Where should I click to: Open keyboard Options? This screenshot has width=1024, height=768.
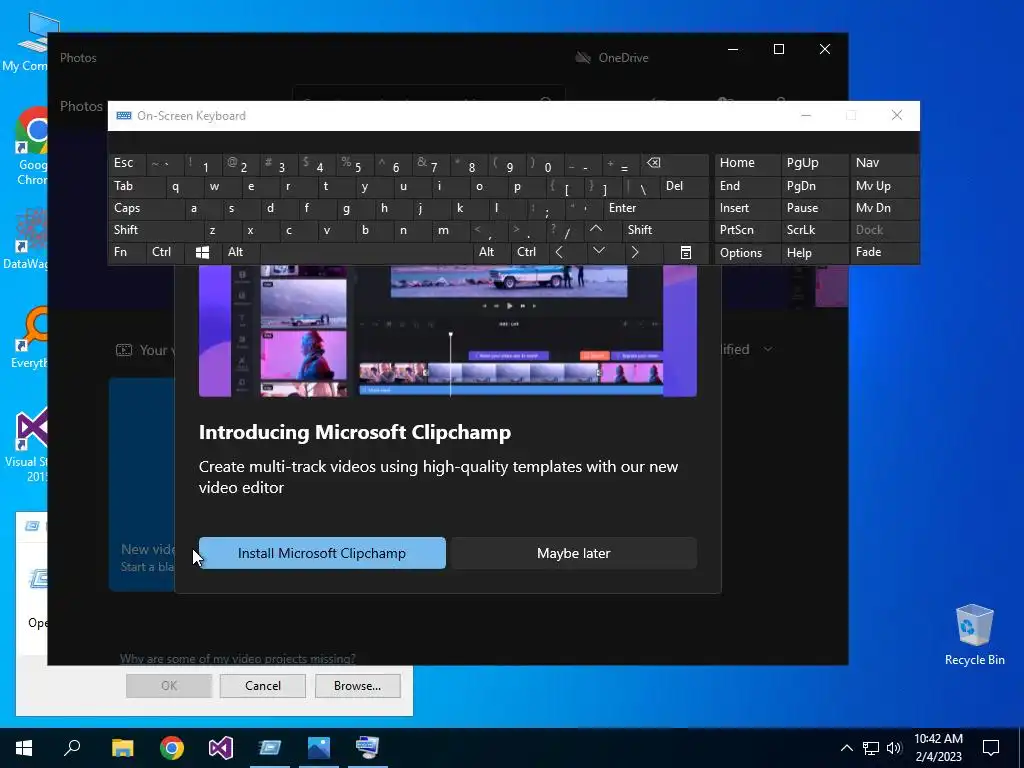click(x=746, y=253)
